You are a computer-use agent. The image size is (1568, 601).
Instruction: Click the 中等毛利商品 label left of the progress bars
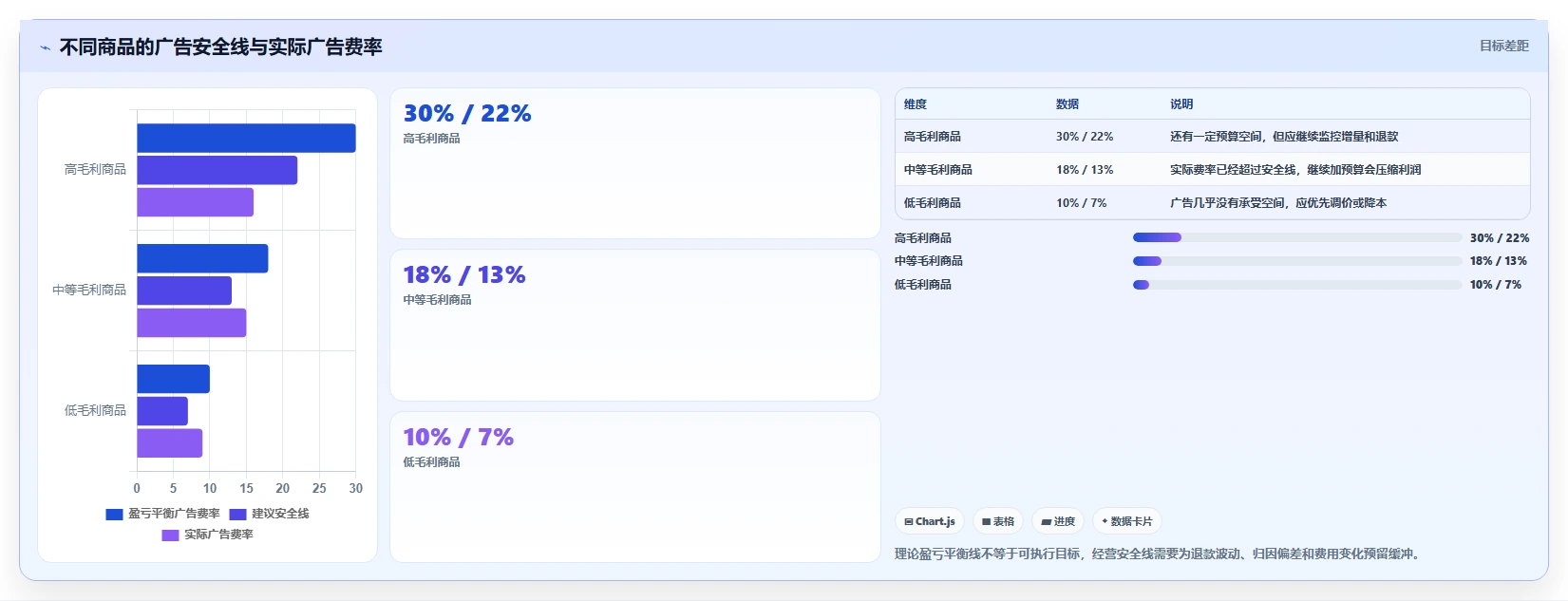click(x=929, y=261)
